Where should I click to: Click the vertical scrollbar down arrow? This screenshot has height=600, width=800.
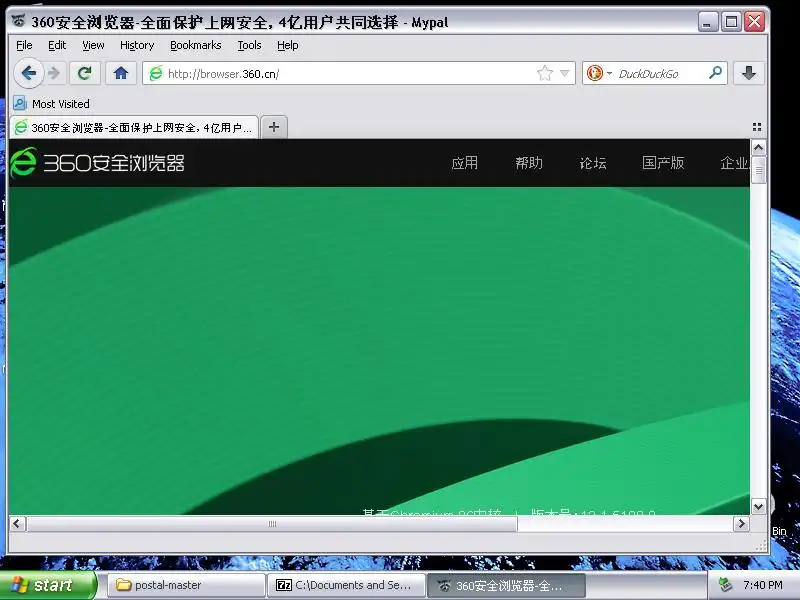point(758,507)
